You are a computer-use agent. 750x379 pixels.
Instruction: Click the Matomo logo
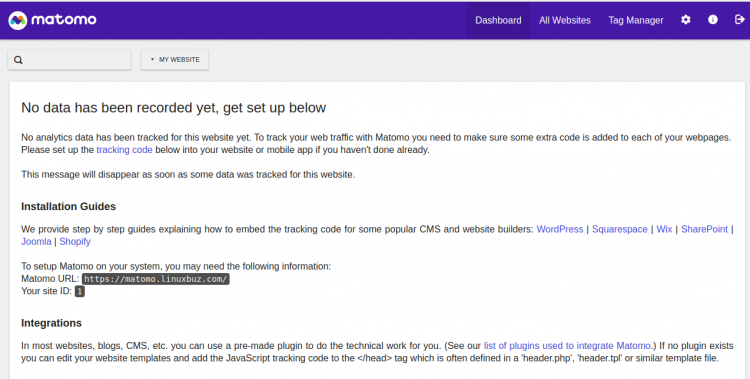coord(52,20)
